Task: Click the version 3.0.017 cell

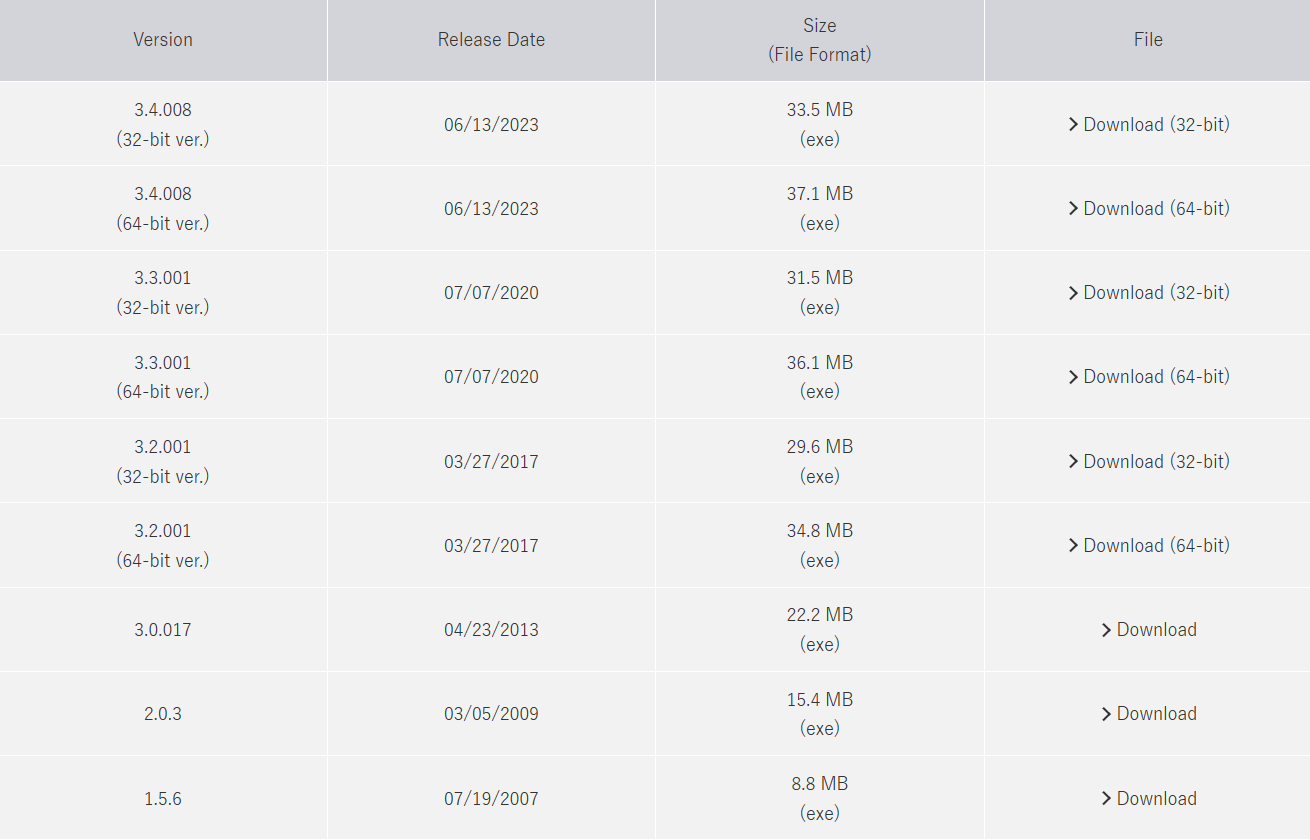Action: coord(163,630)
